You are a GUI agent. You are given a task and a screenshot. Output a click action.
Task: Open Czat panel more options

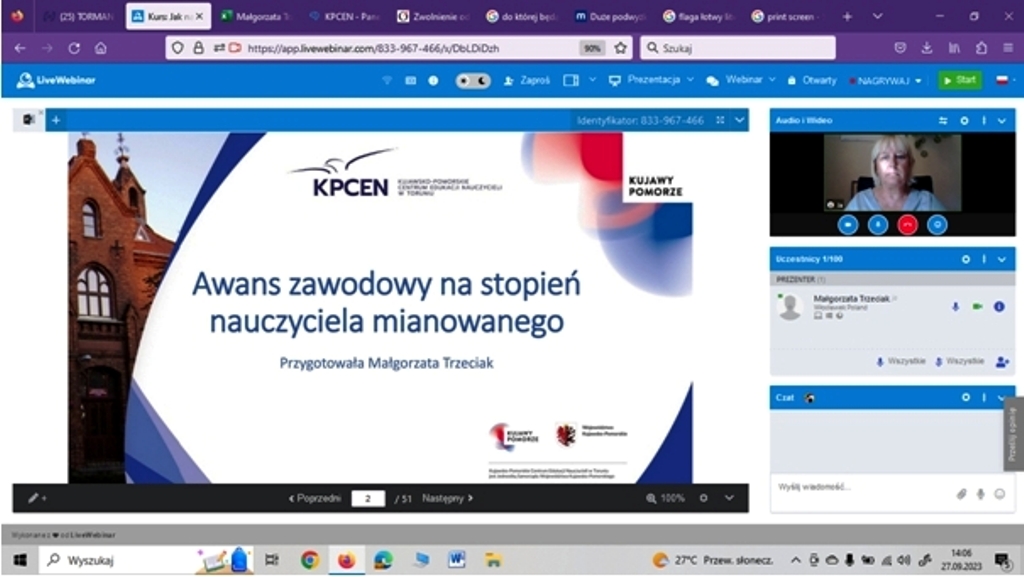[984, 397]
